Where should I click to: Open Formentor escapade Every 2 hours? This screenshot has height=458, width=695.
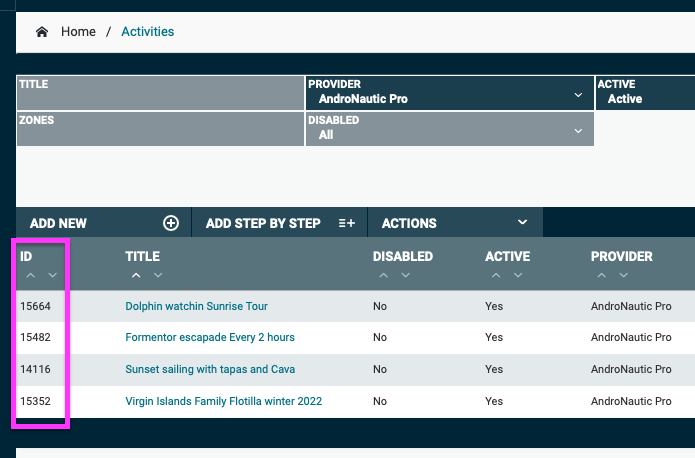(x=209, y=337)
